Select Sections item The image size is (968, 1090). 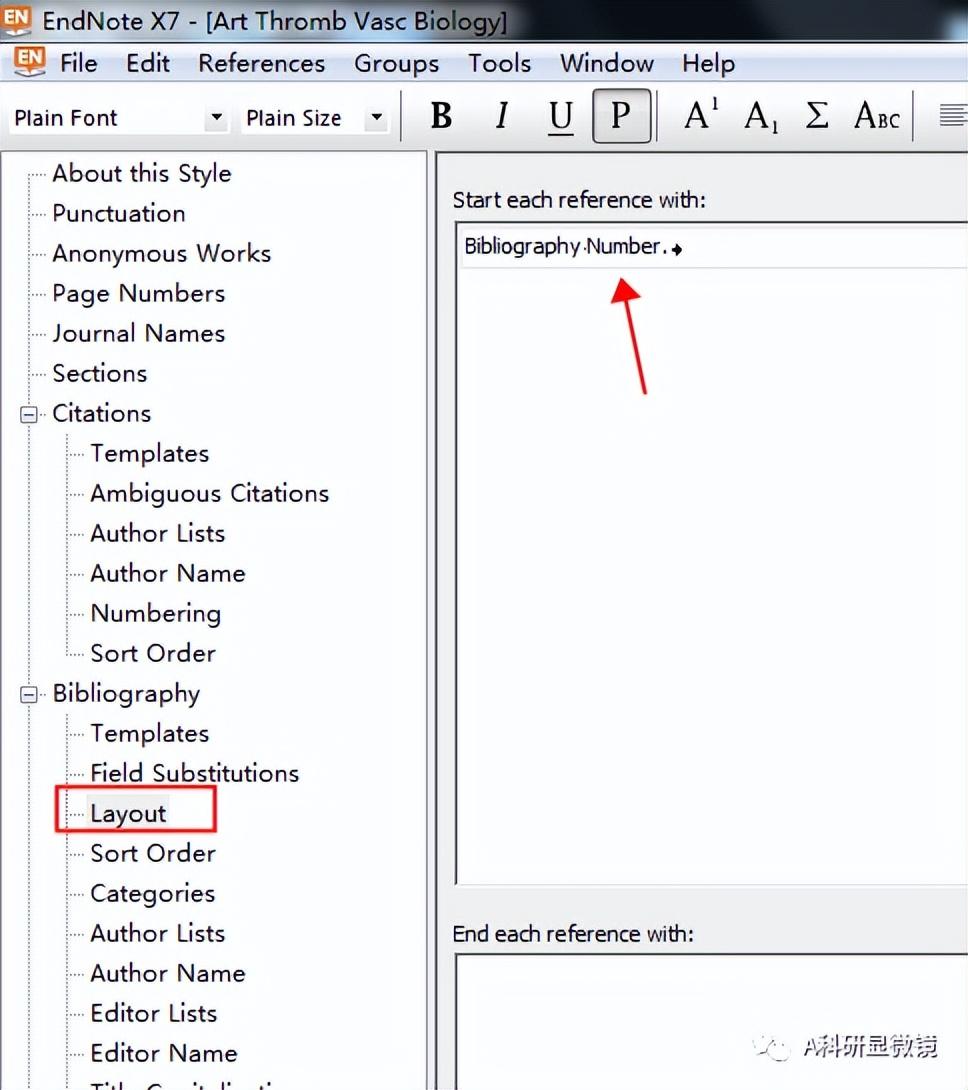tap(99, 373)
